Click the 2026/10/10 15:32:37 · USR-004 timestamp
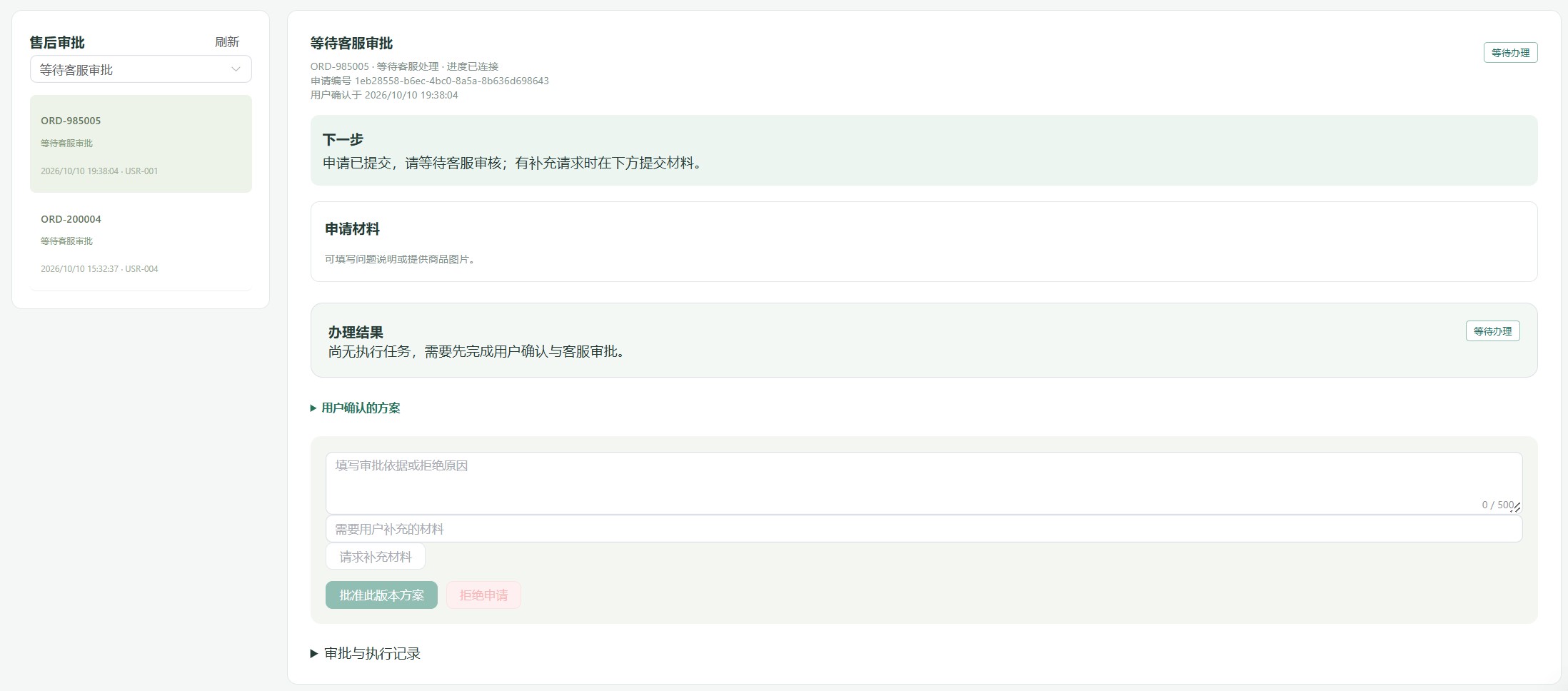Viewport: 1568px width, 691px height. click(x=99, y=269)
